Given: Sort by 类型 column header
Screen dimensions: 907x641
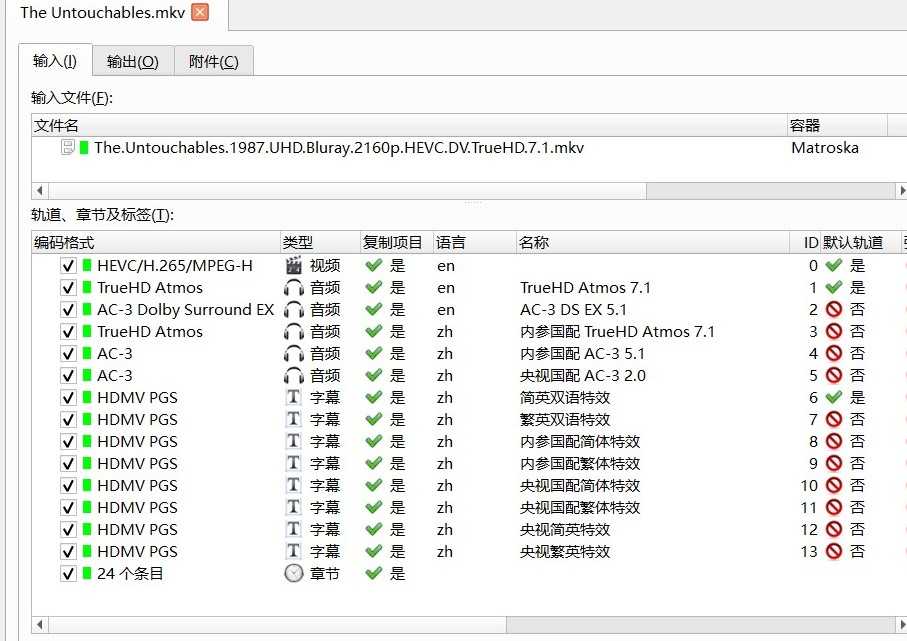Looking at the screenshot, I should click(320, 242).
